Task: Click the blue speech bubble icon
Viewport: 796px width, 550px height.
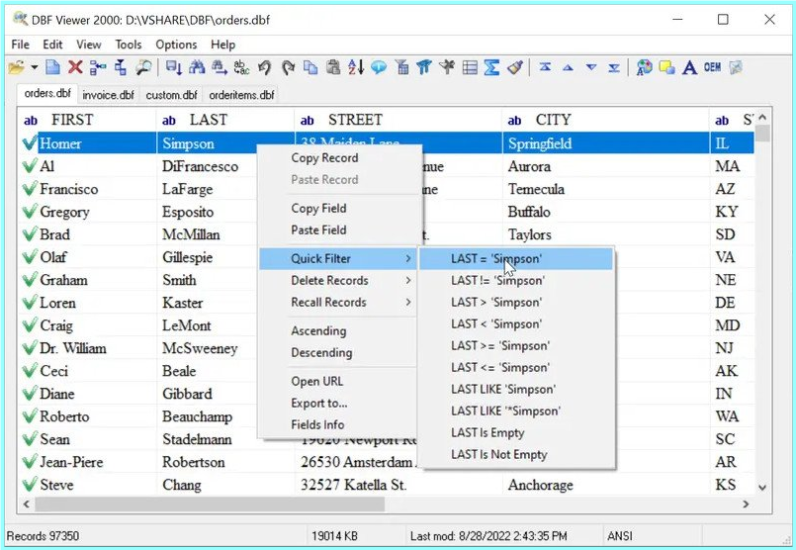Action: coord(379,67)
